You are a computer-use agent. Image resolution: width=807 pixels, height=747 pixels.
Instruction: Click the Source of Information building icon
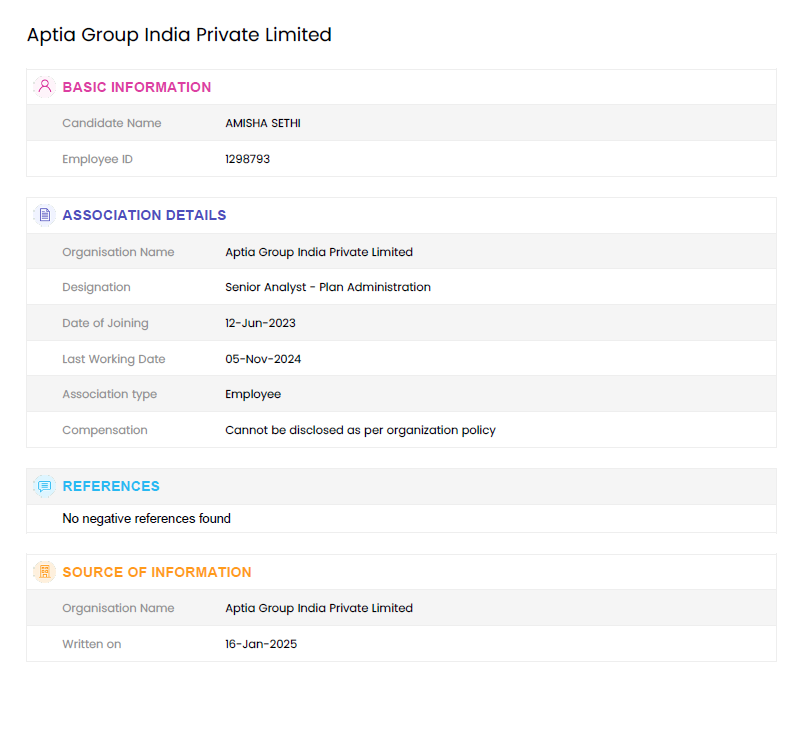44,572
